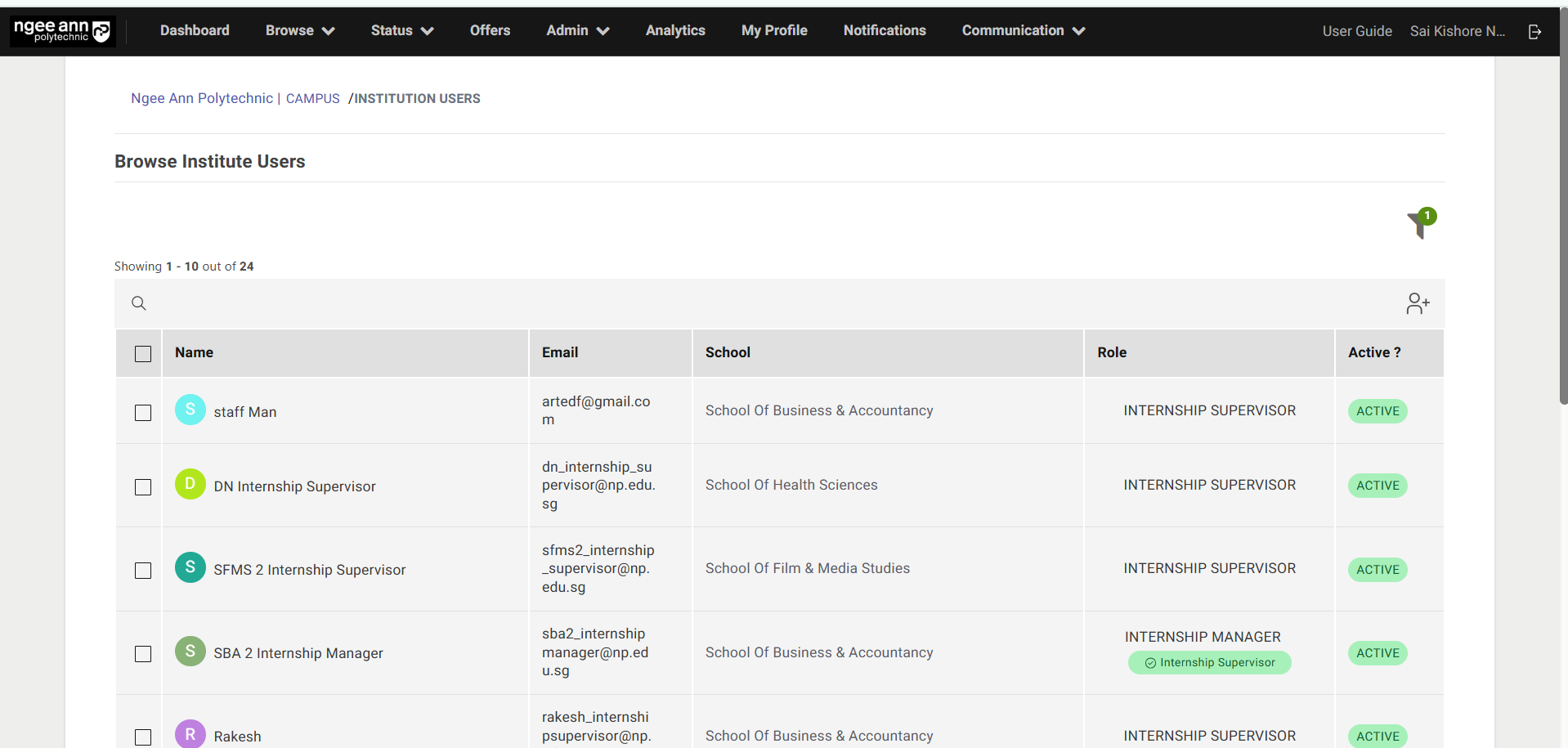This screenshot has height=748, width=1568.
Task: Click staff Man's avatar icon
Action: tap(190, 410)
